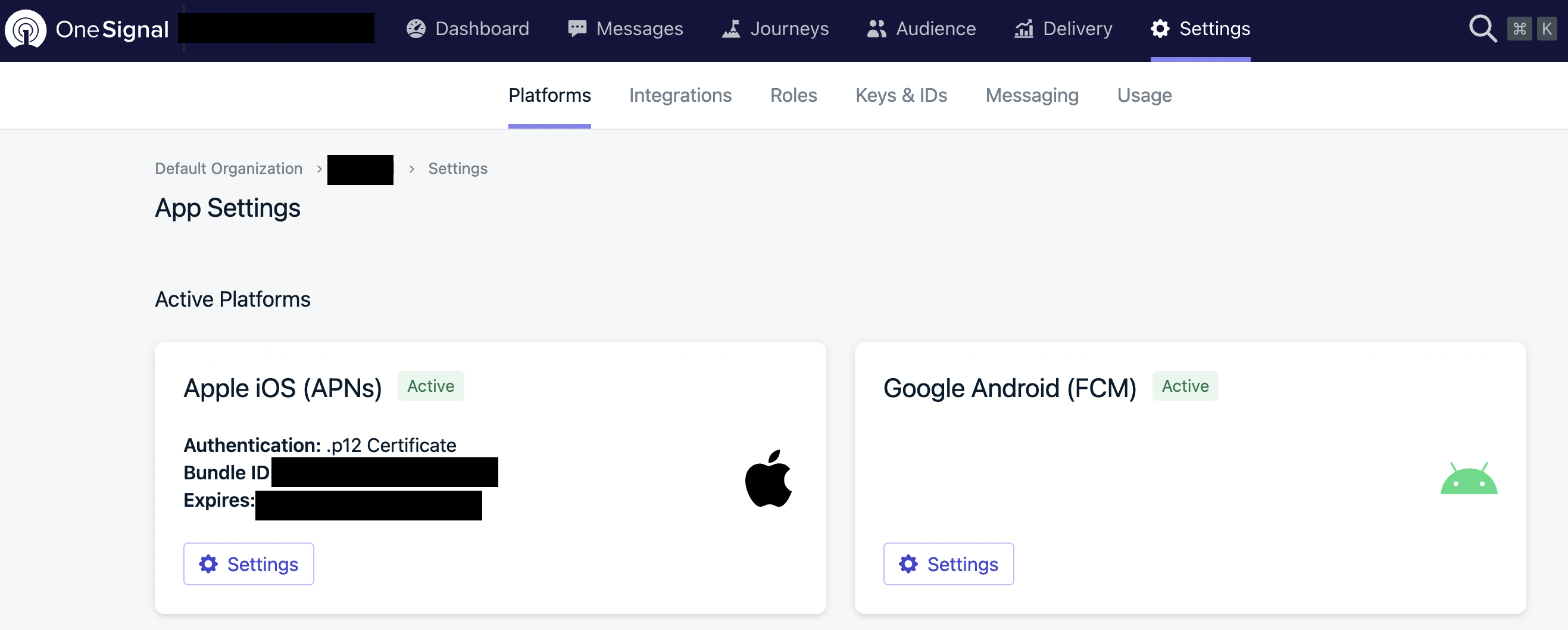Screen dimensions: 1568x630
Task: Click the Android robot logo on FCM card
Action: pyautogui.click(x=1469, y=478)
